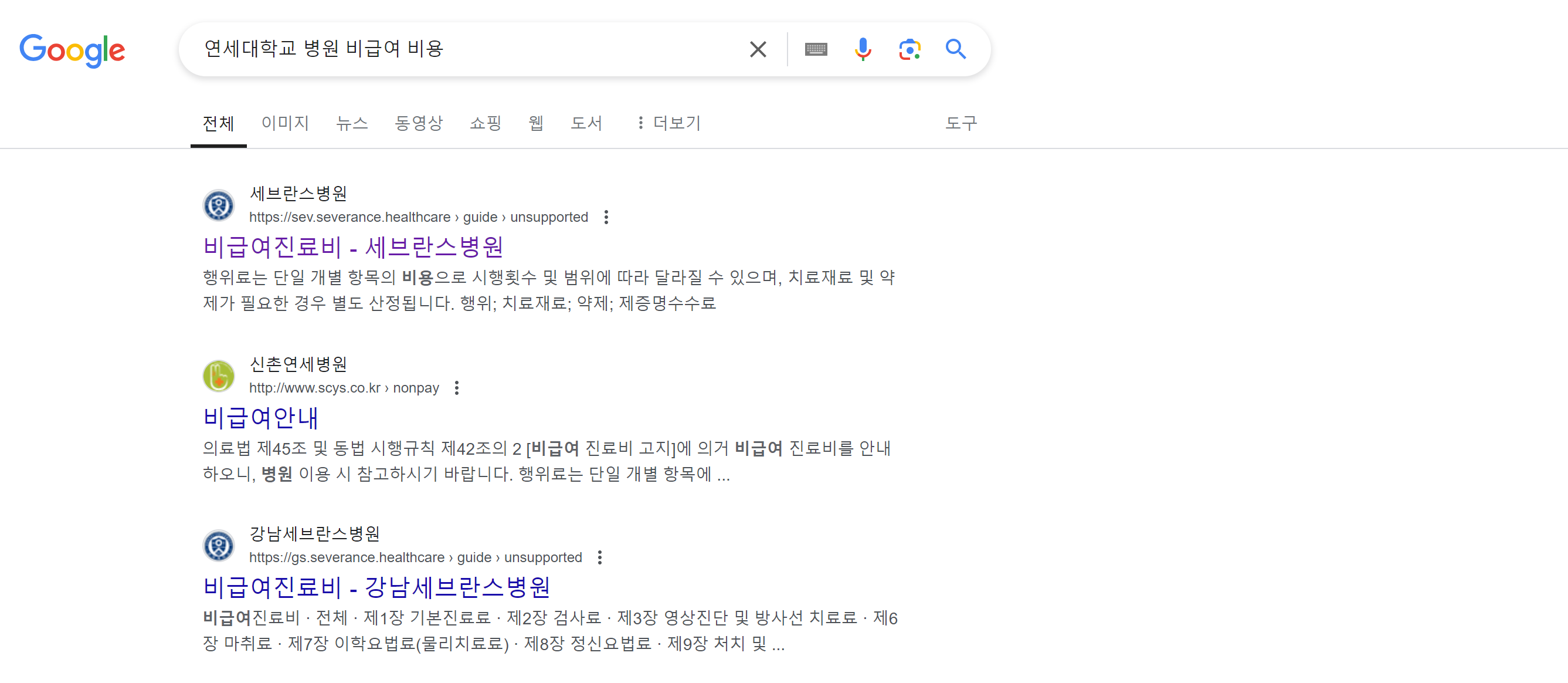Click the 신촌연세병원 site favicon

pyautogui.click(x=219, y=377)
